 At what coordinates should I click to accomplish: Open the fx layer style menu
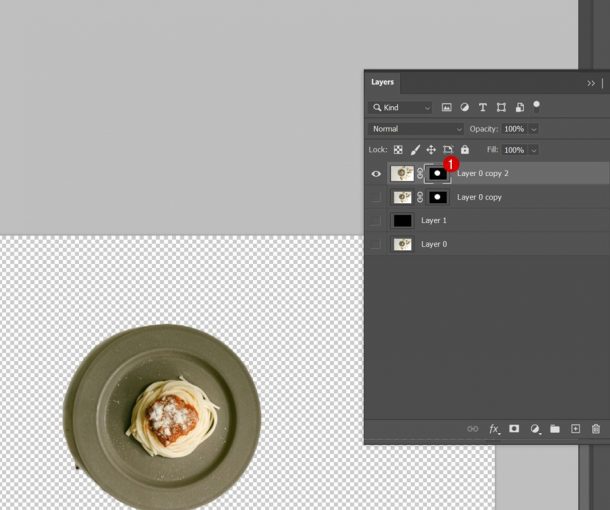[x=493, y=429]
